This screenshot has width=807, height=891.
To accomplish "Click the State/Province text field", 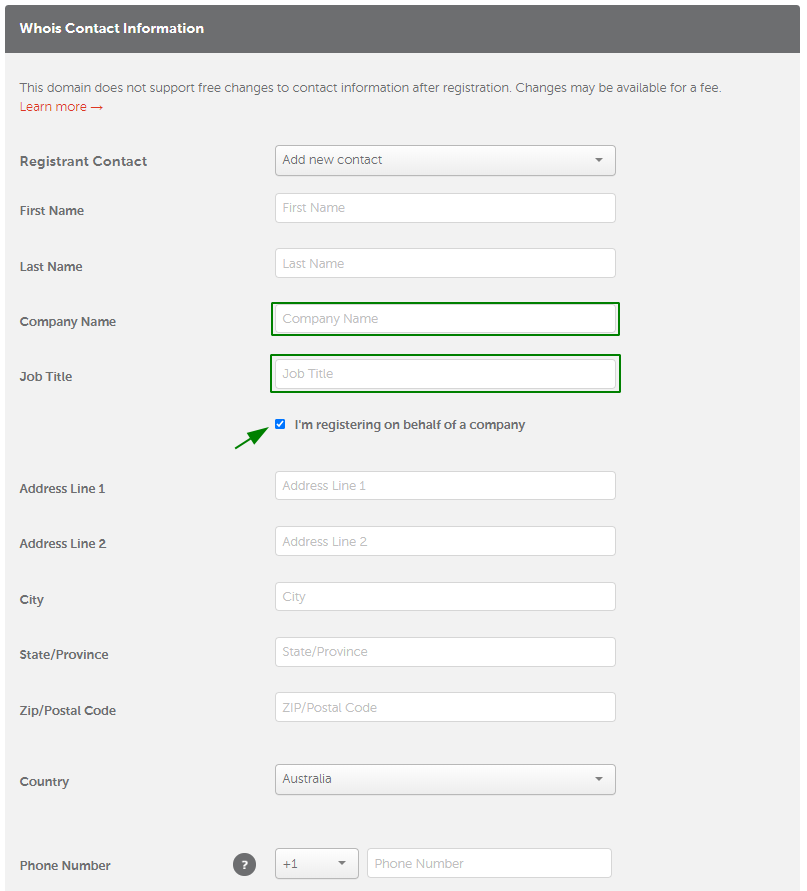I will [445, 652].
